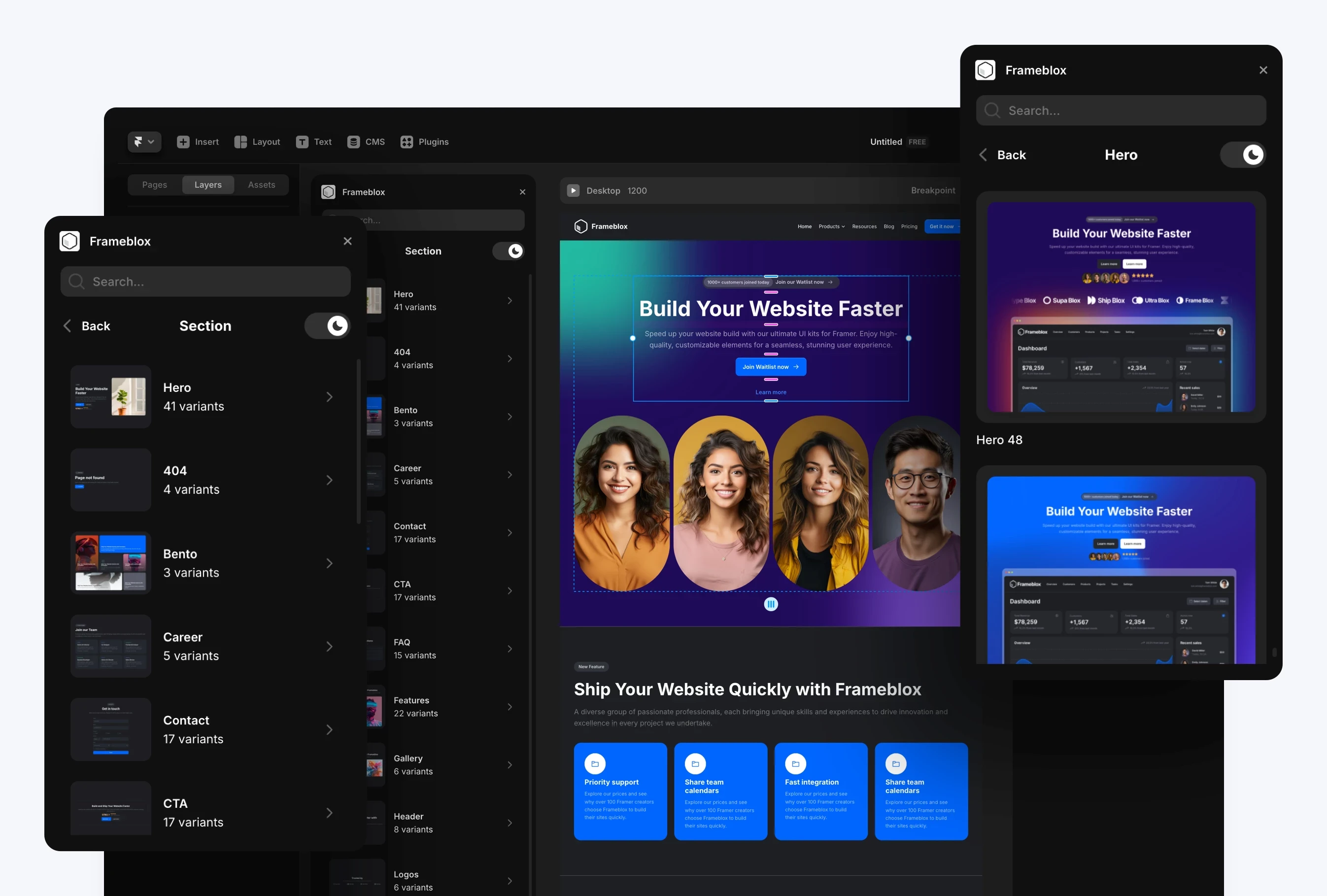Click Blog in preview navbar
Viewport: 1327px width, 896px height.
click(889, 227)
